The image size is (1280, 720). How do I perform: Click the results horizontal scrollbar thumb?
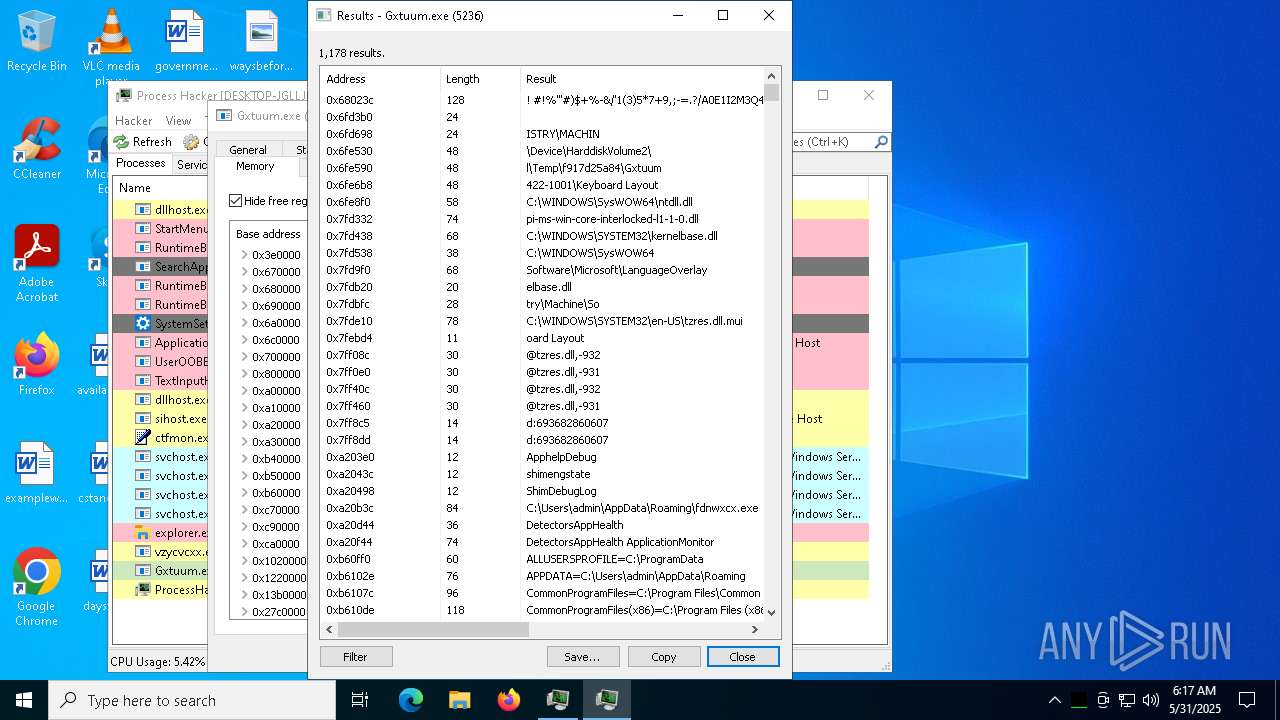point(433,629)
